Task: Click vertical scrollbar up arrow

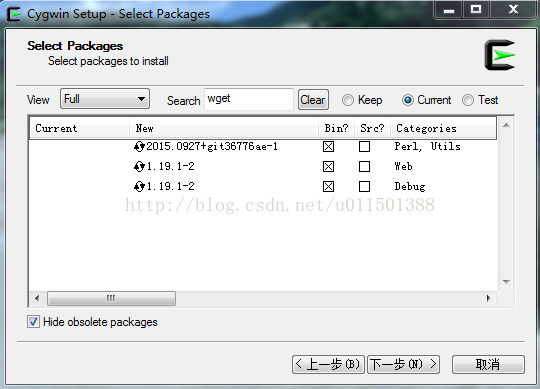Action: (x=506, y=125)
